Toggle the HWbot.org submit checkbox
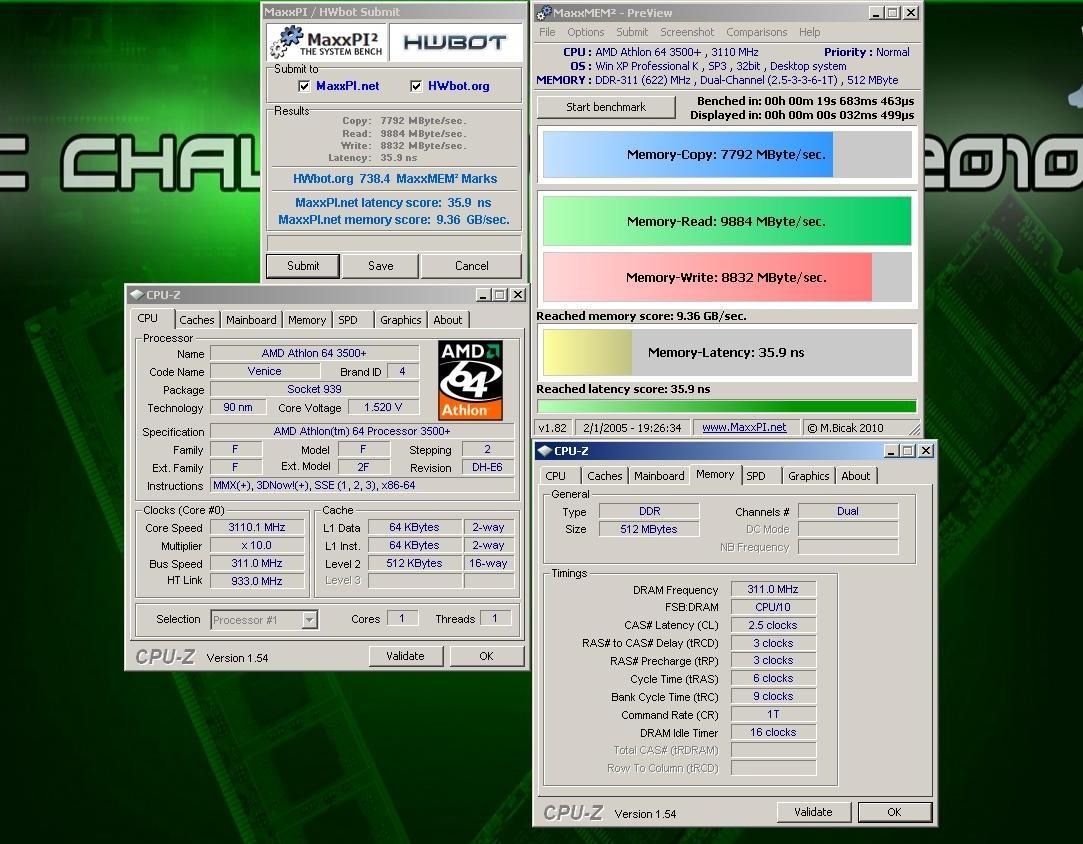 click(416, 86)
